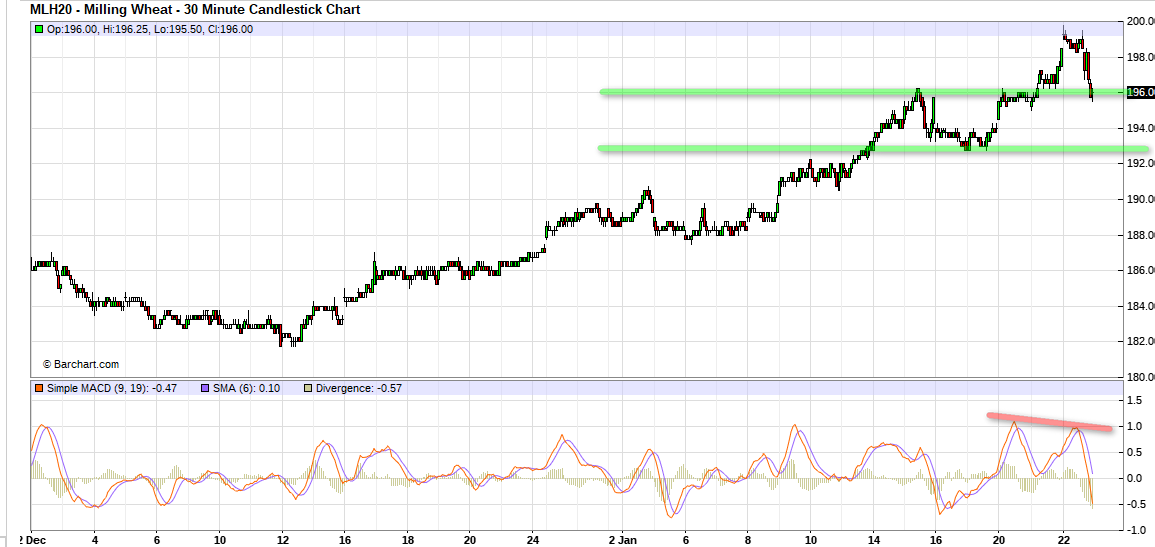1155x547 pixels.
Task: Click the MLH20 Milling Wheat chart title
Action: [x=195, y=10]
